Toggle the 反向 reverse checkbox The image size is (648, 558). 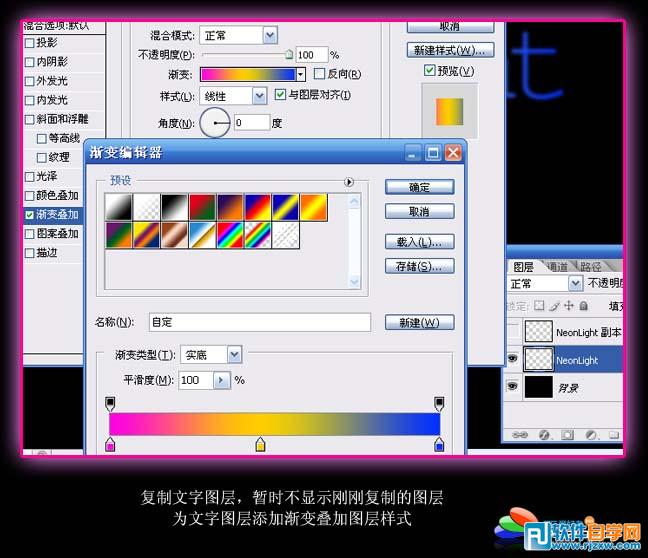point(319,74)
